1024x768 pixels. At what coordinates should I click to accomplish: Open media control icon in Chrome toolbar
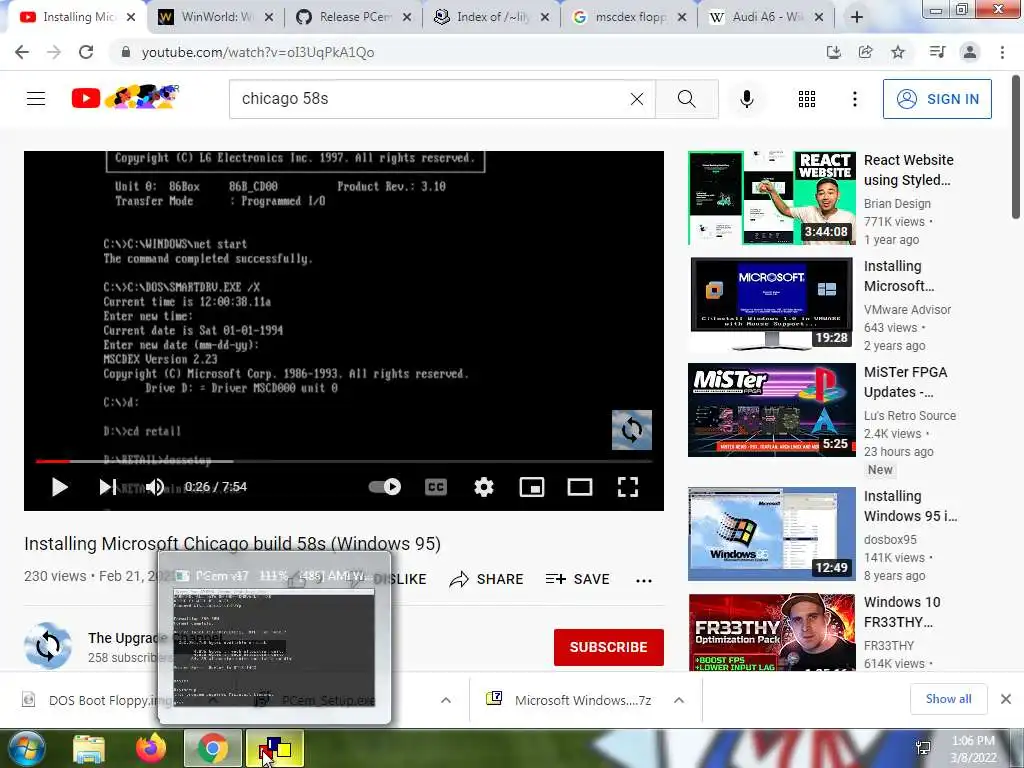click(x=937, y=52)
